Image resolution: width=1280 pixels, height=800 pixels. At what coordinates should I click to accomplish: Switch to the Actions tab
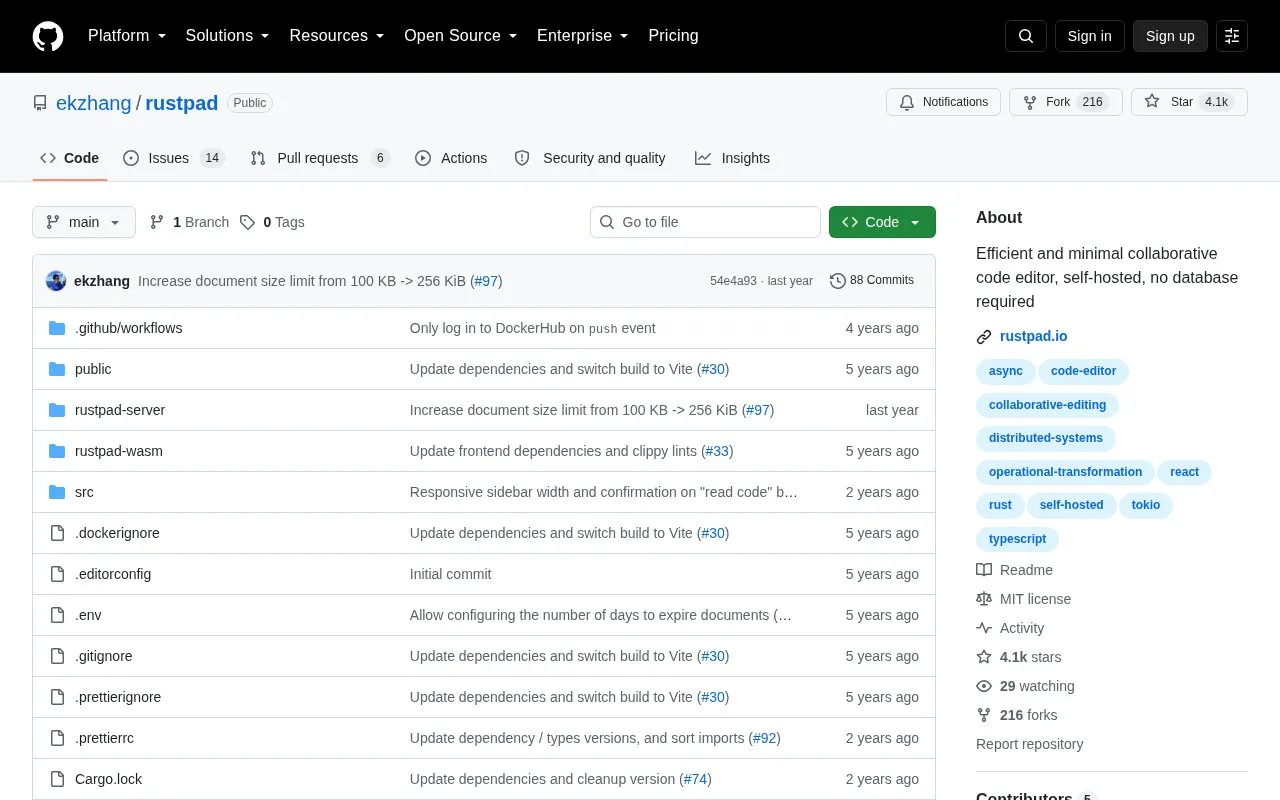coord(451,158)
